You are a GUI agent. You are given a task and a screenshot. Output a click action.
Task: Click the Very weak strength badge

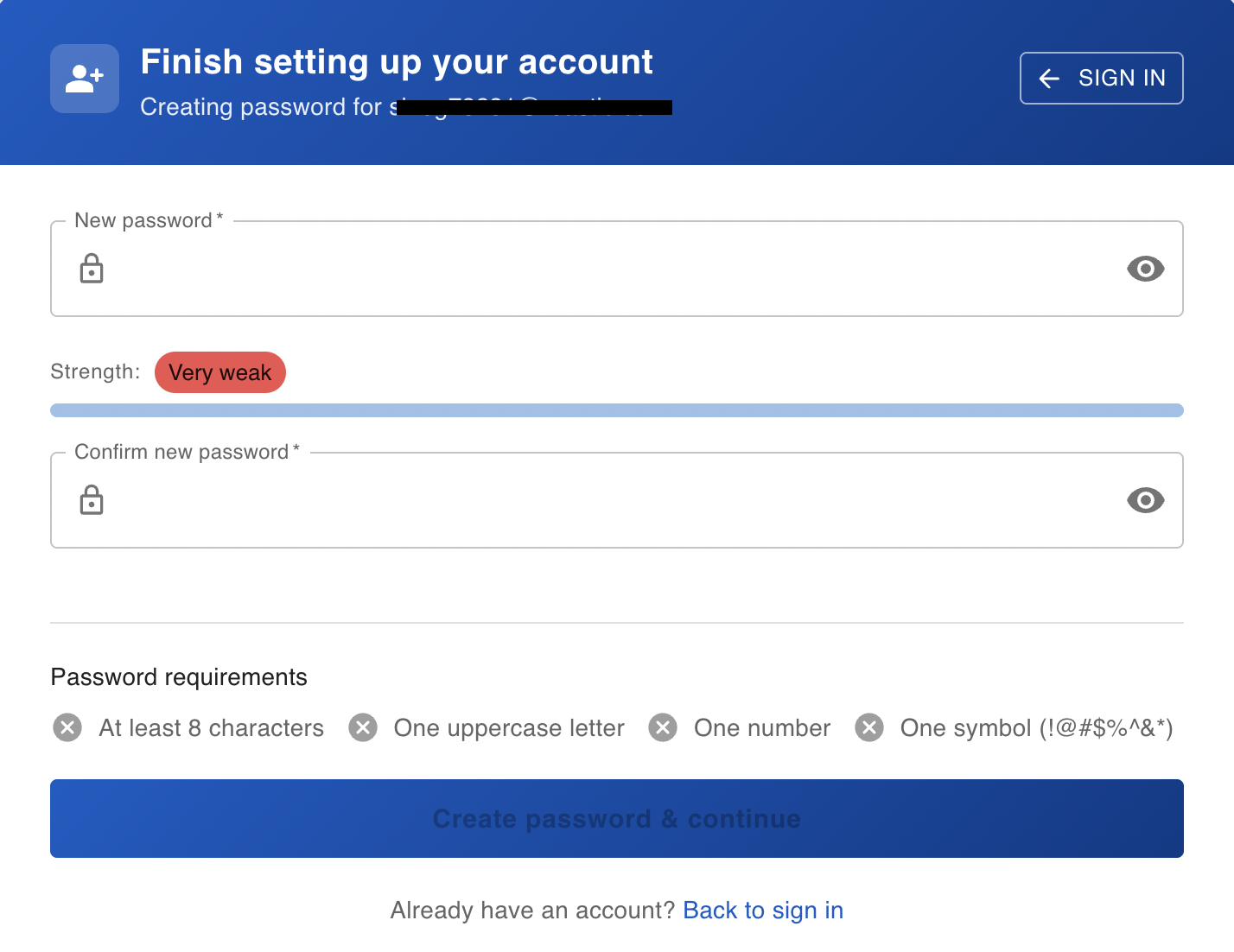220,372
